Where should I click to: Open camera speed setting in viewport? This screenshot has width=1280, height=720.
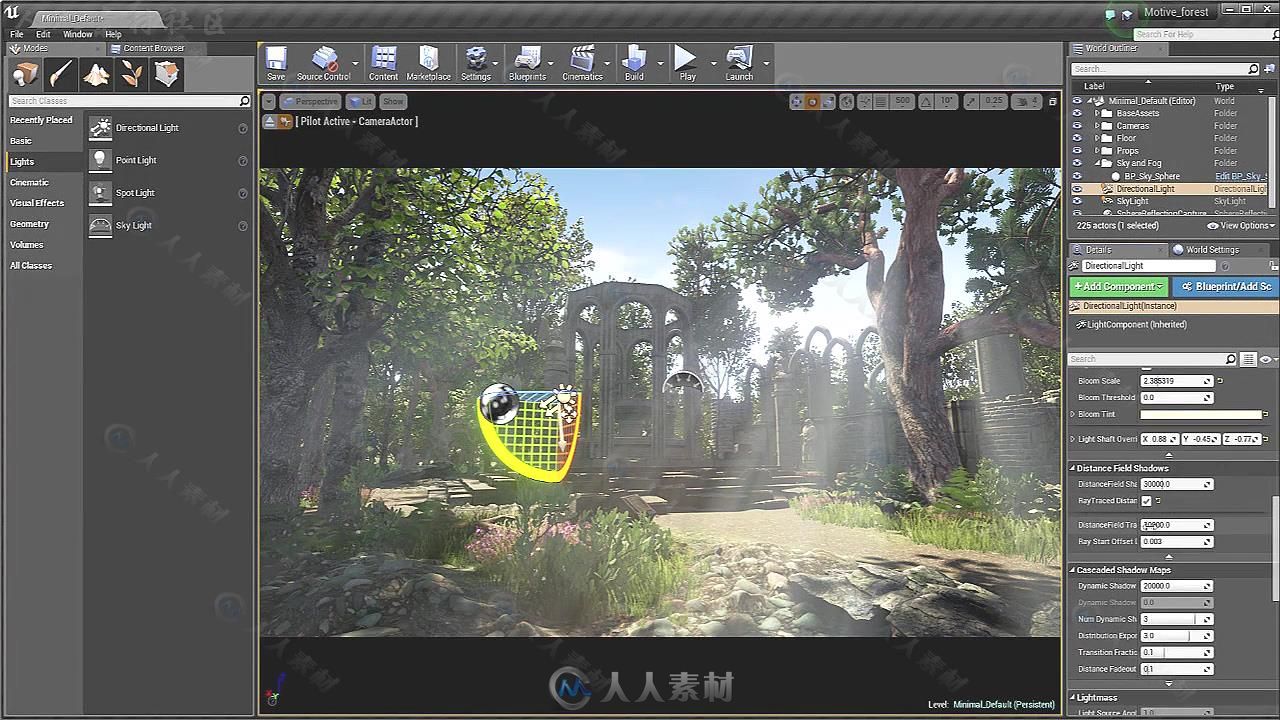click(1026, 101)
